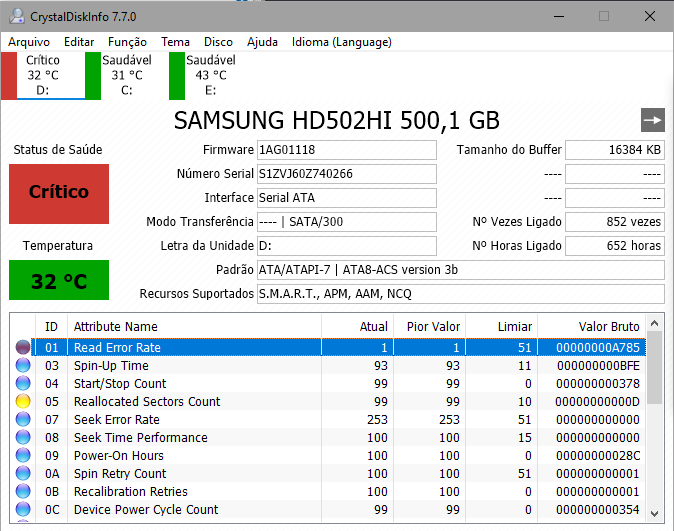Click the Spin Retry Count status orb
The width and height of the screenshot is (674, 531).
click(23, 473)
